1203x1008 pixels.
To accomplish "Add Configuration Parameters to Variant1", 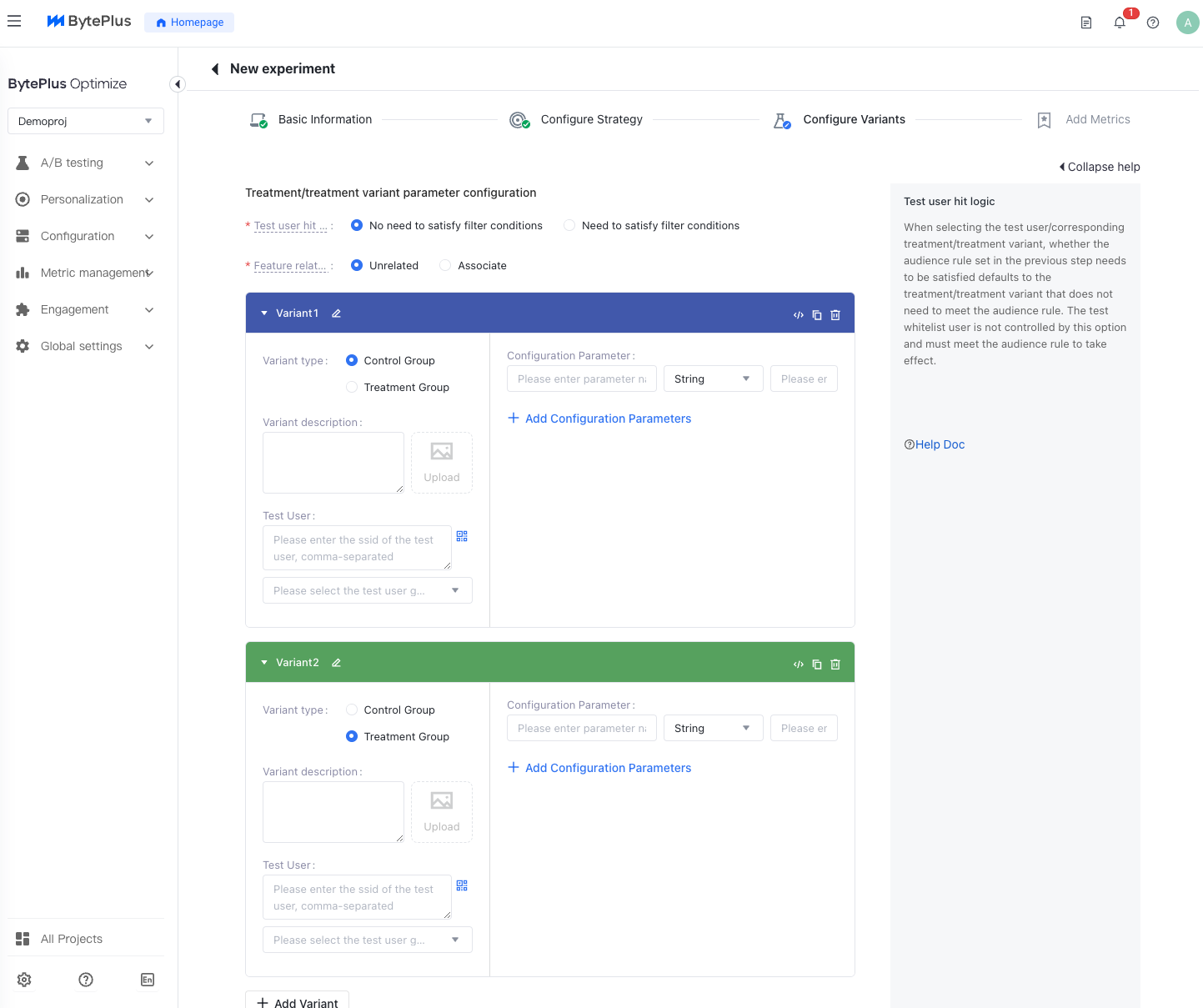I will tap(599, 419).
